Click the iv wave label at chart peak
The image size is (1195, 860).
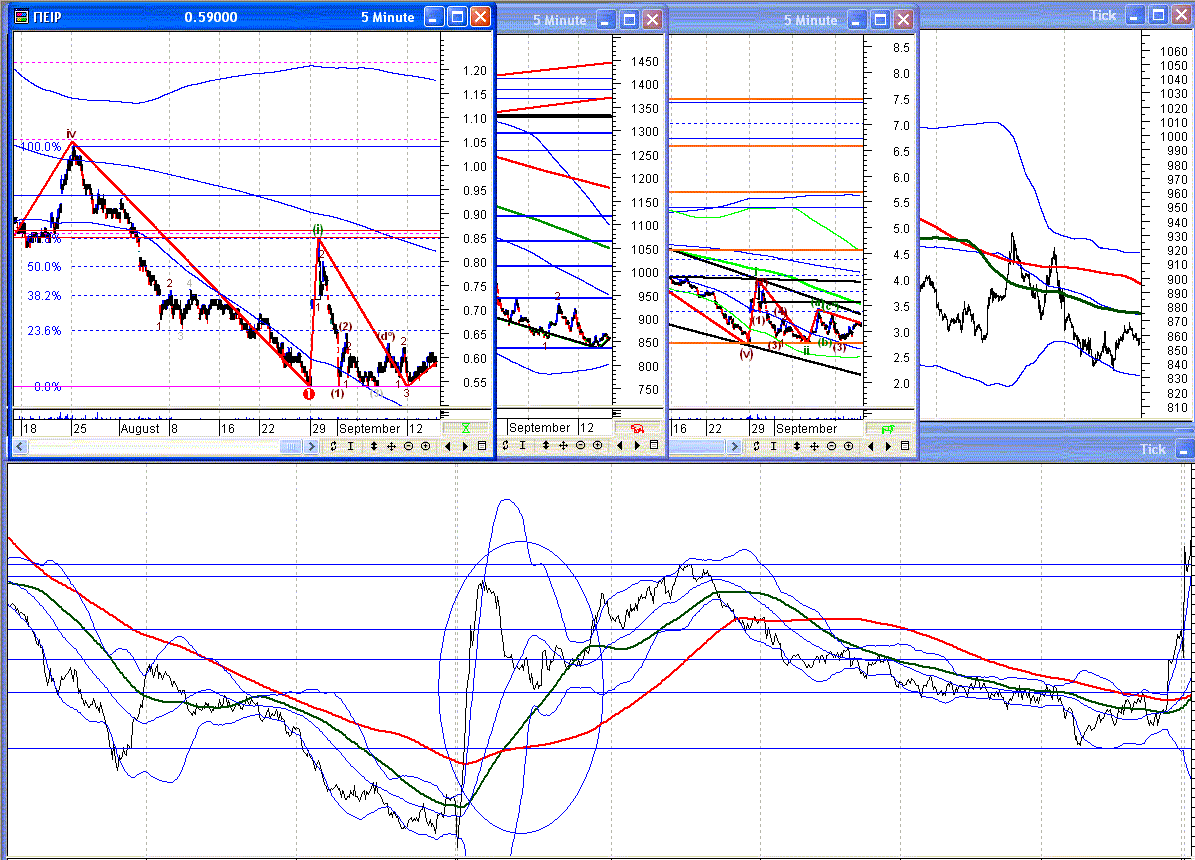[71, 134]
